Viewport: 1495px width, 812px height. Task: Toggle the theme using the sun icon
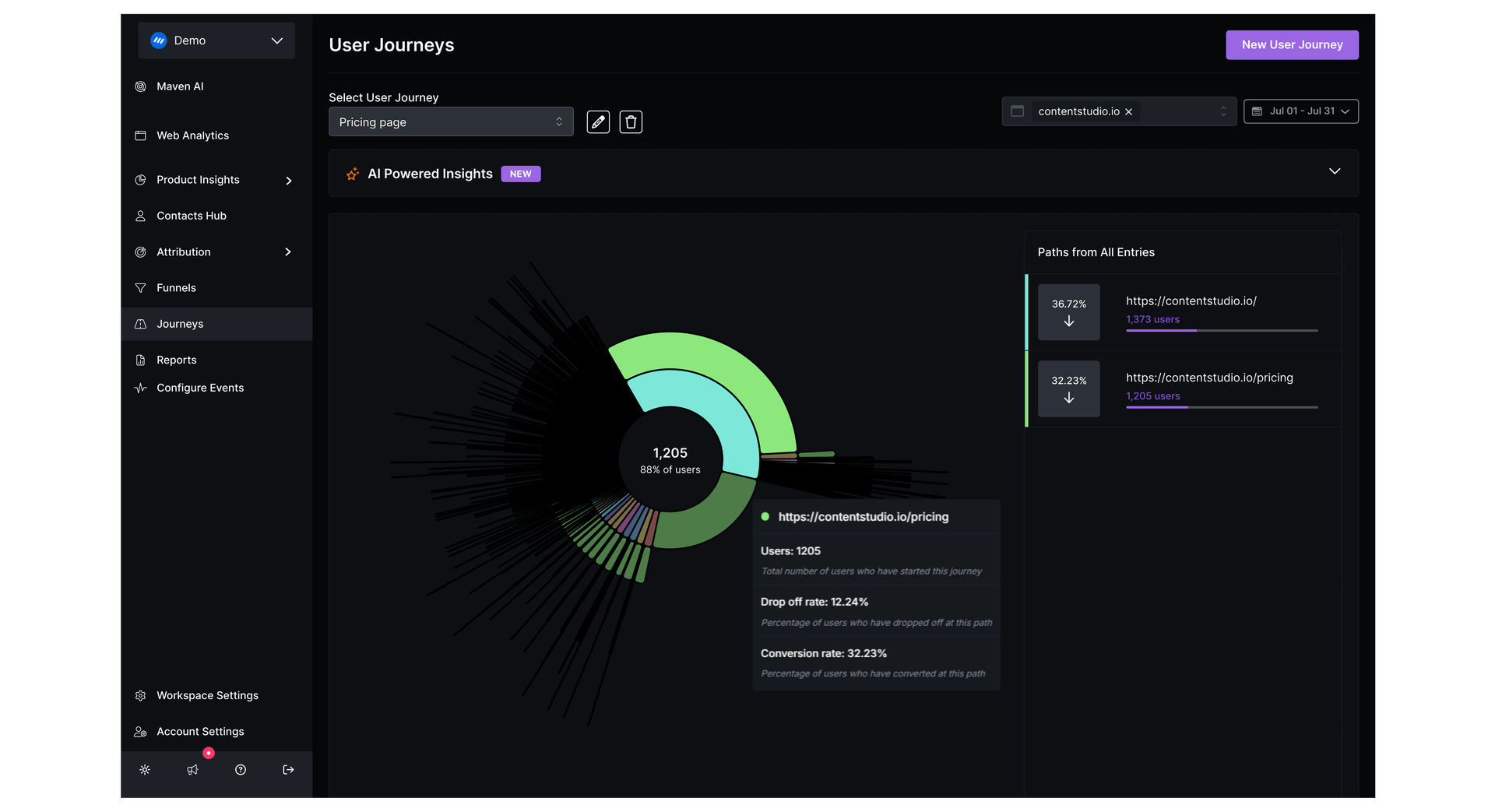pos(145,770)
